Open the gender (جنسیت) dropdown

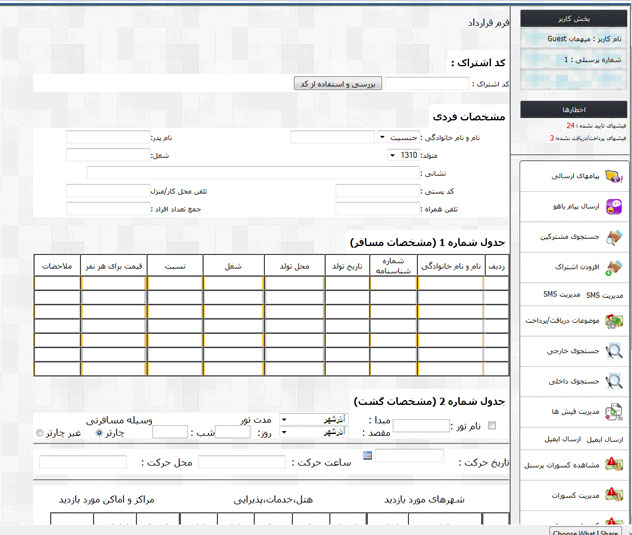pos(398,137)
